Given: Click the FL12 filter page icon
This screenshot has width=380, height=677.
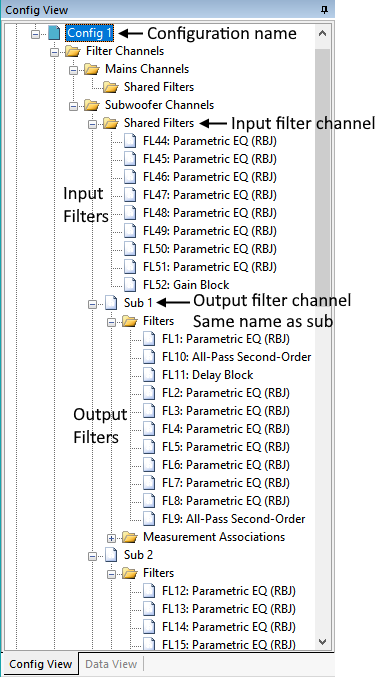Looking at the screenshot, I should [149, 591].
